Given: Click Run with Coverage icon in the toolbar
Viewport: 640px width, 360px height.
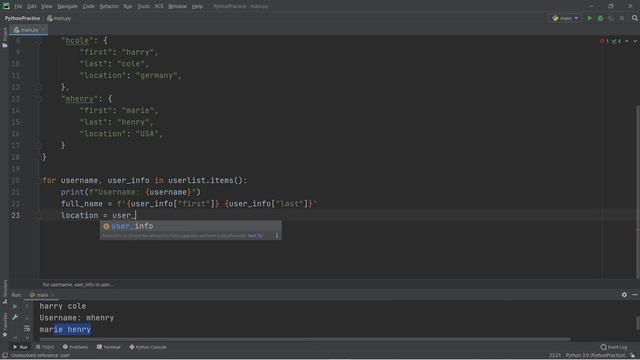Looking at the screenshot, I should [x=611, y=18].
